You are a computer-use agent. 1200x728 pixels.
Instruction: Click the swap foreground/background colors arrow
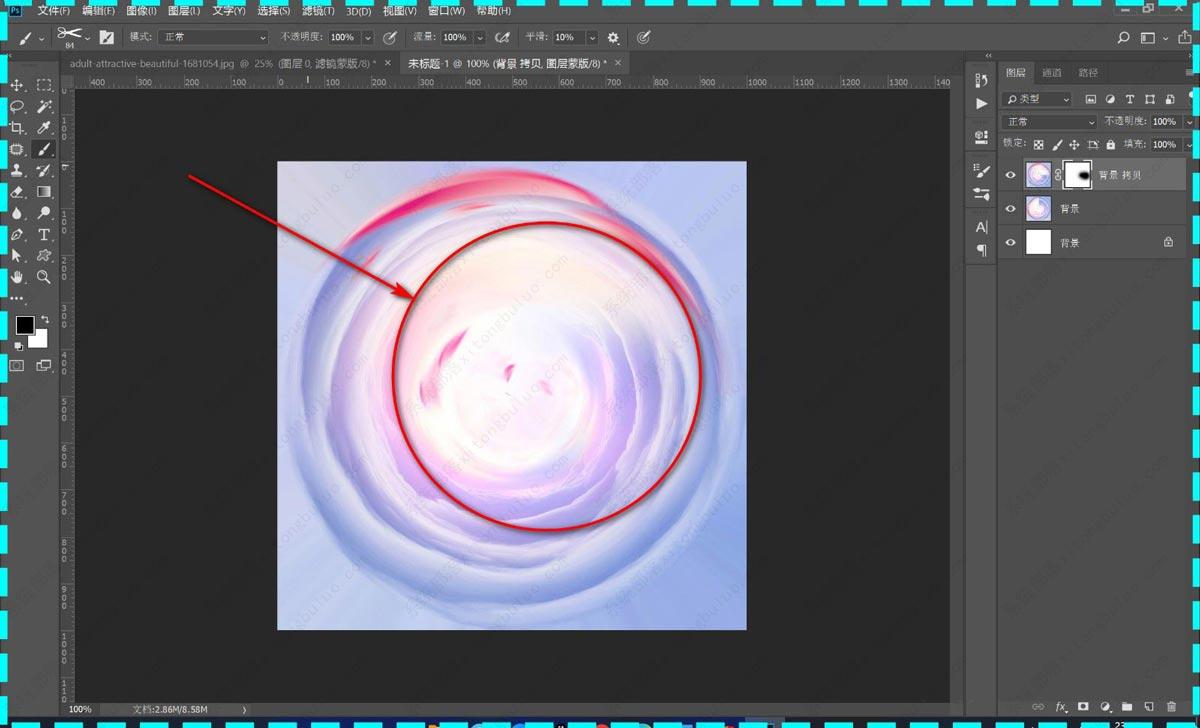(x=45, y=320)
